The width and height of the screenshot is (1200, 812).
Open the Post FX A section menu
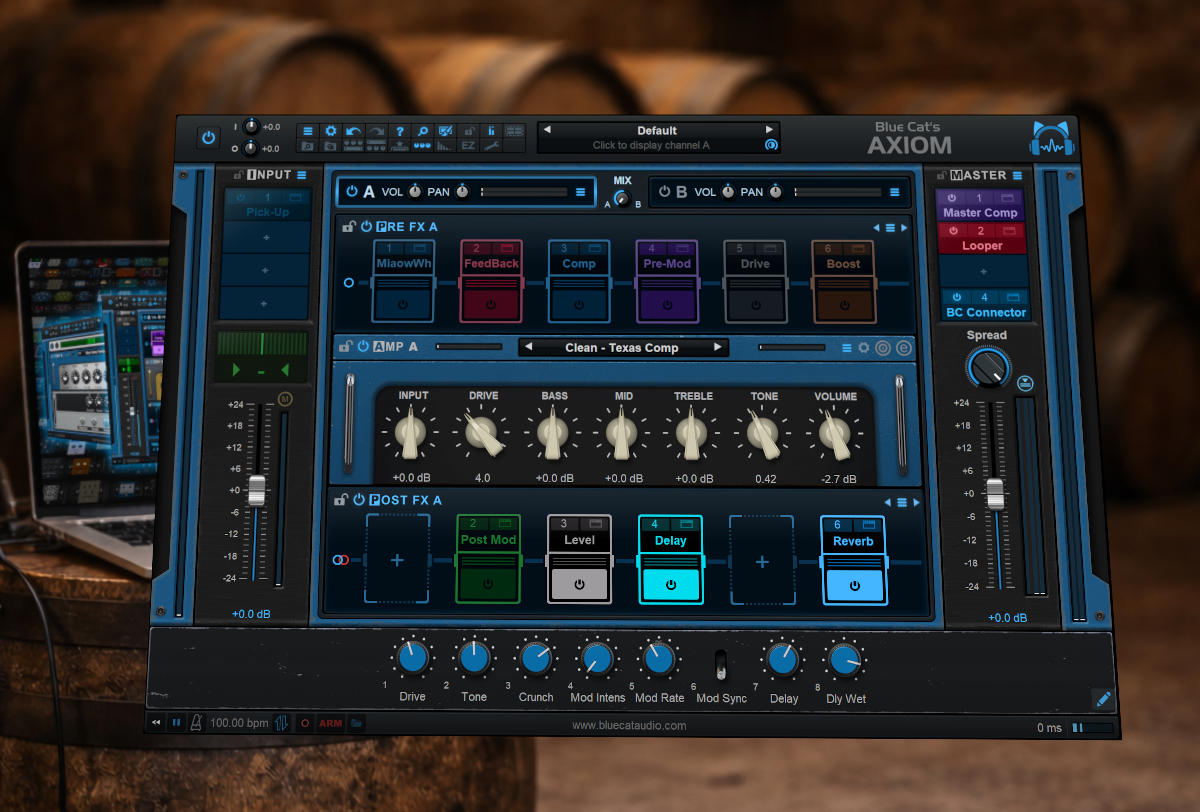click(901, 502)
